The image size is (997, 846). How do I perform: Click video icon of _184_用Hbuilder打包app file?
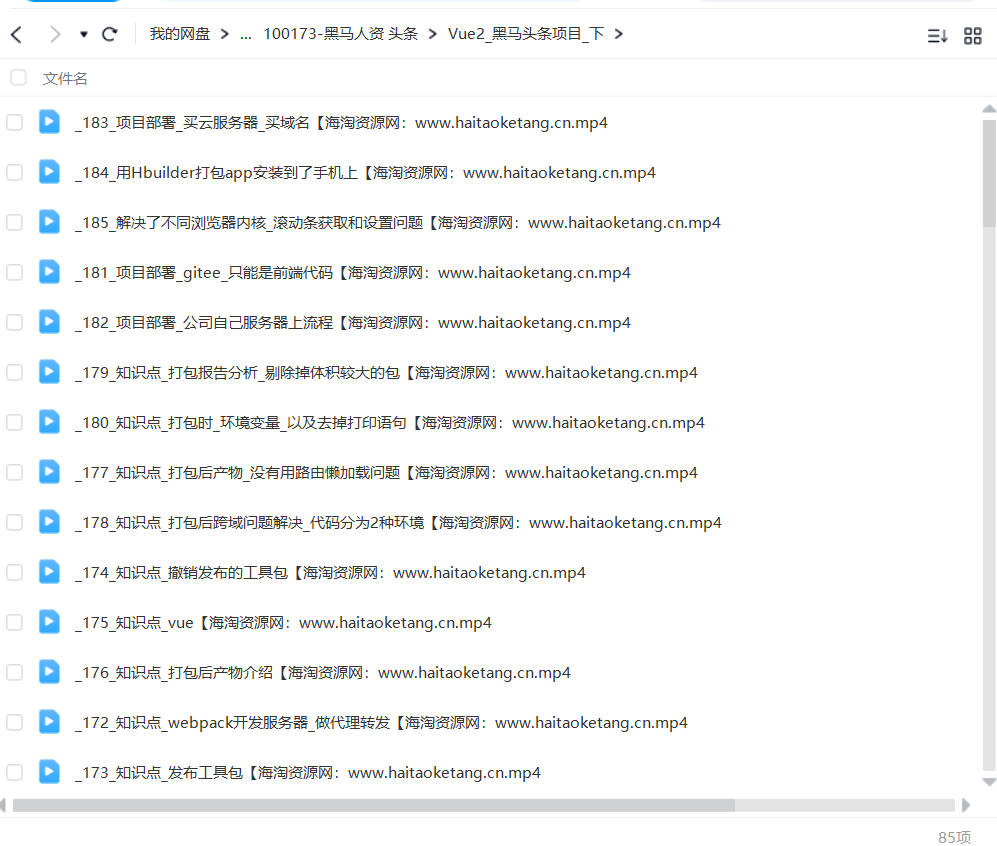[x=49, y=172]
